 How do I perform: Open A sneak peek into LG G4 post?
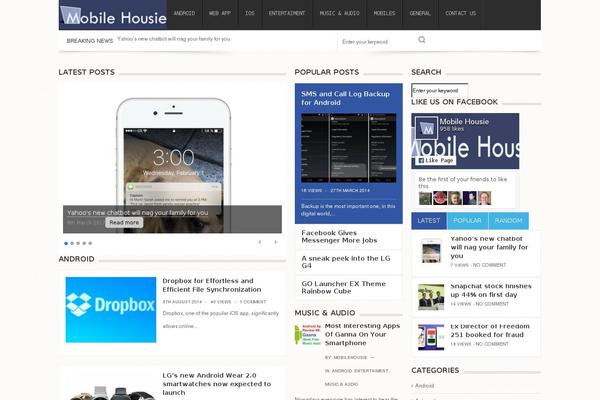pyautogui.click(x=346, y=262)
